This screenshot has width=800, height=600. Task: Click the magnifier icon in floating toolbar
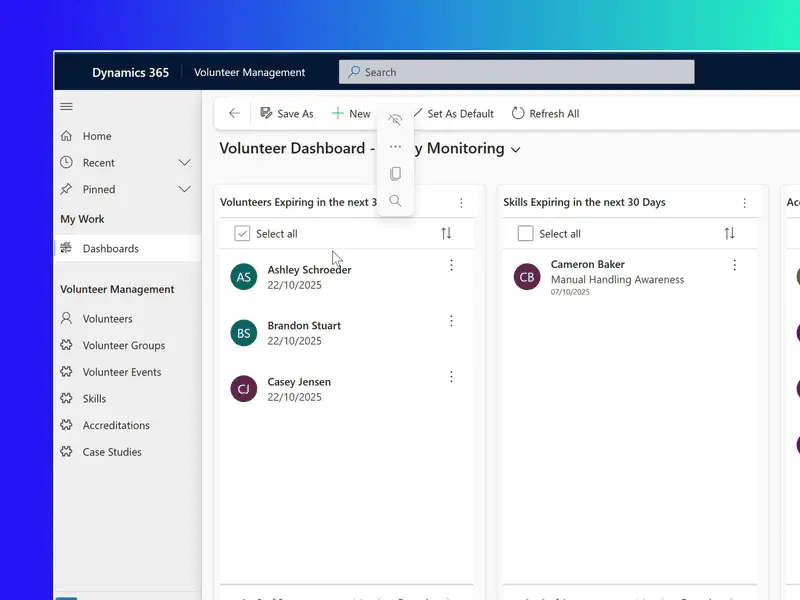[395, 201]
